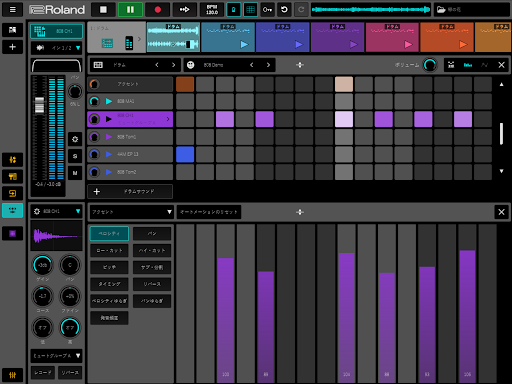Select the pan automation tab
512x384 pixels.
(x=152, y=234)
